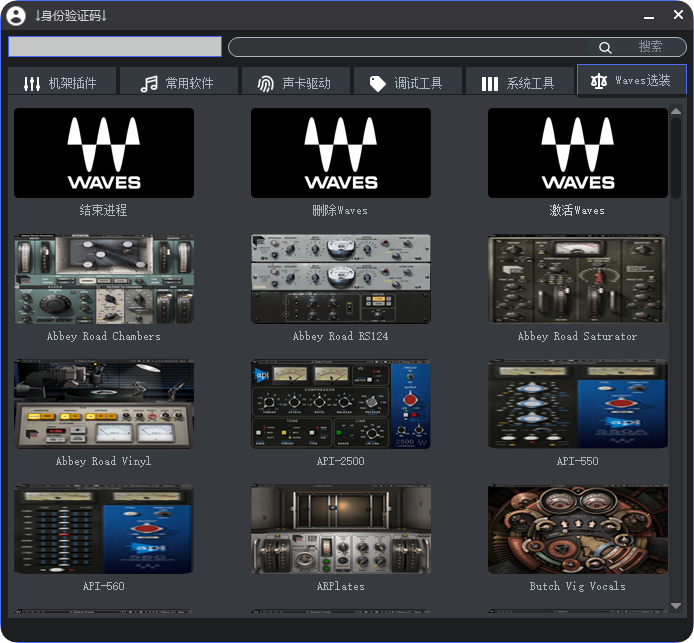
Task: Switch to the 机架插件 tab
Action: [x=62, y=81]
